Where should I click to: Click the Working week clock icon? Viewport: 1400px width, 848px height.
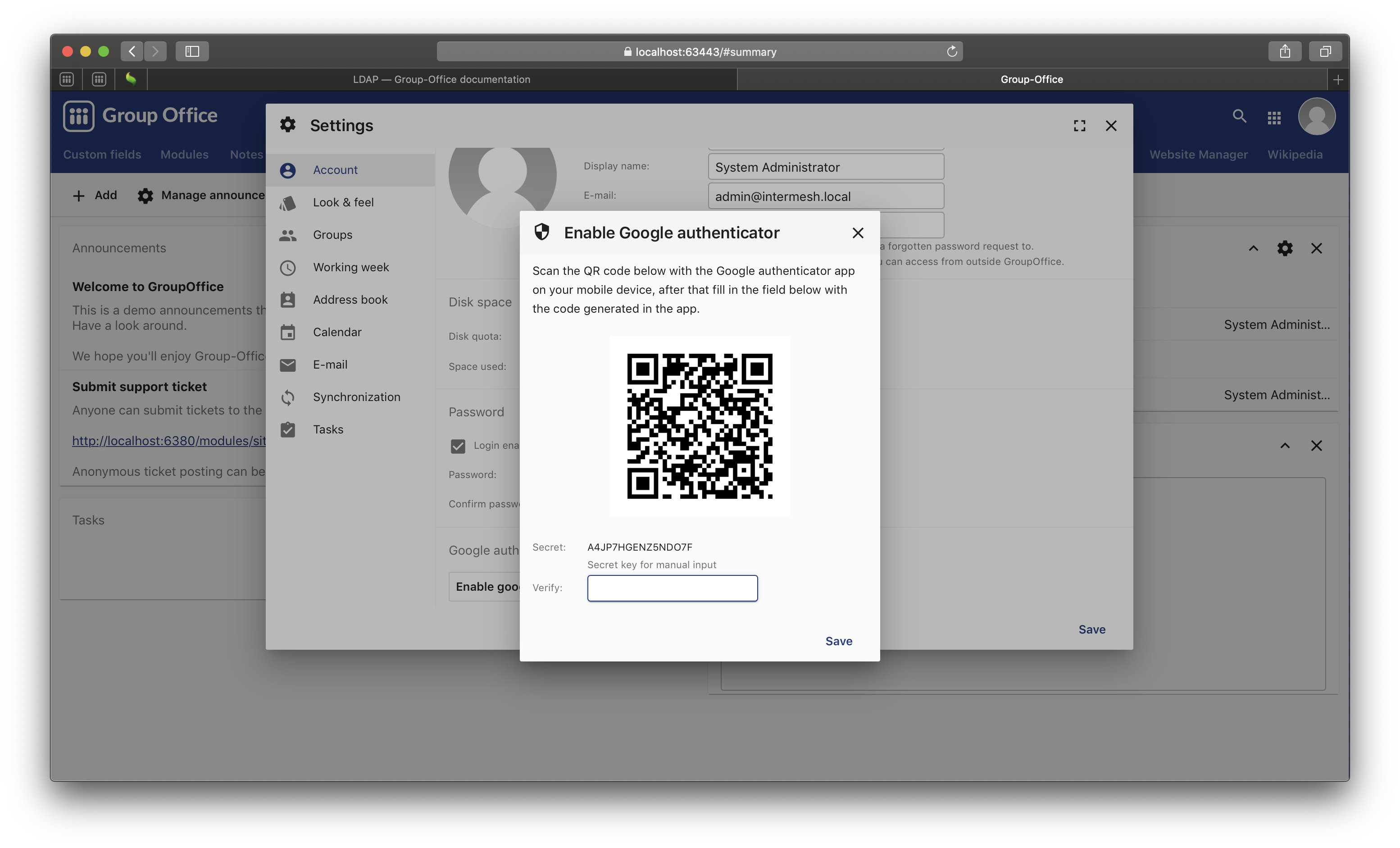click(287, 267)
